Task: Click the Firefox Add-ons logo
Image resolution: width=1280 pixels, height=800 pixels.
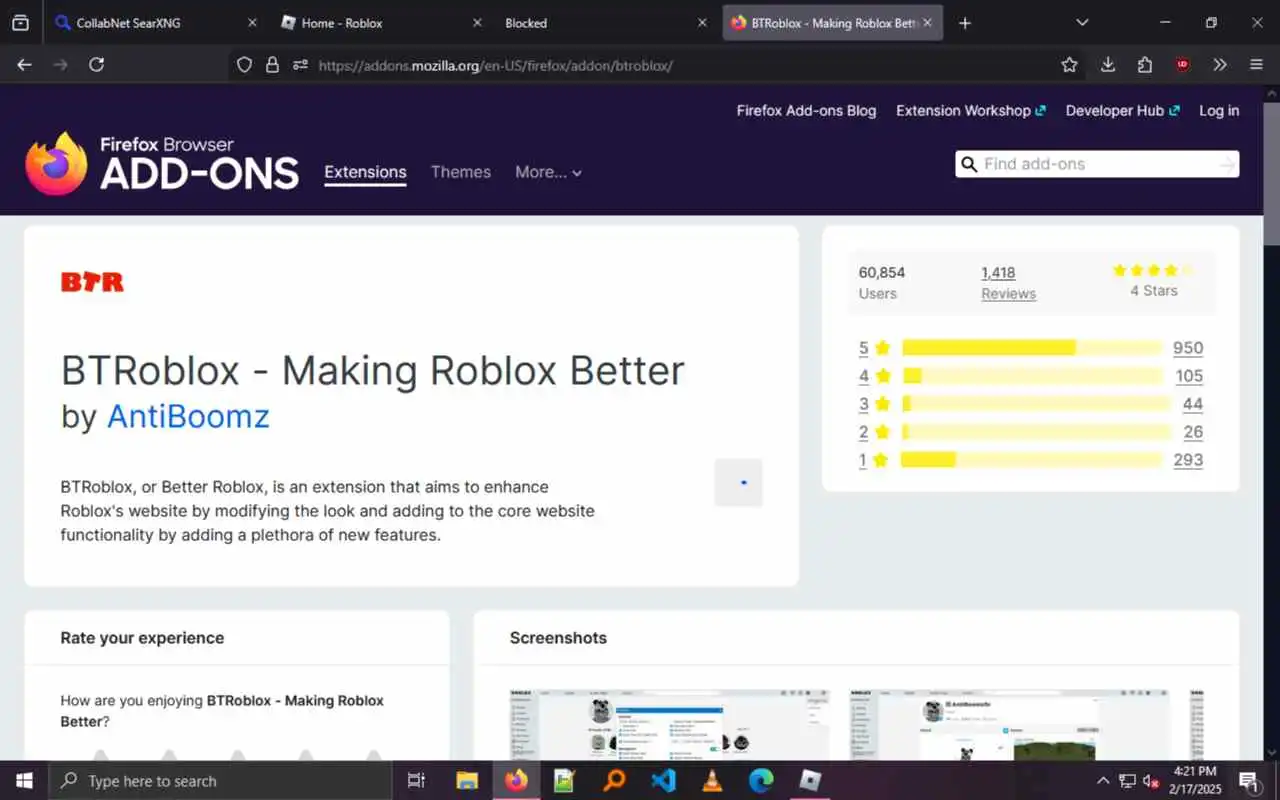Action: pyautogui.click(x=162, y=163)
